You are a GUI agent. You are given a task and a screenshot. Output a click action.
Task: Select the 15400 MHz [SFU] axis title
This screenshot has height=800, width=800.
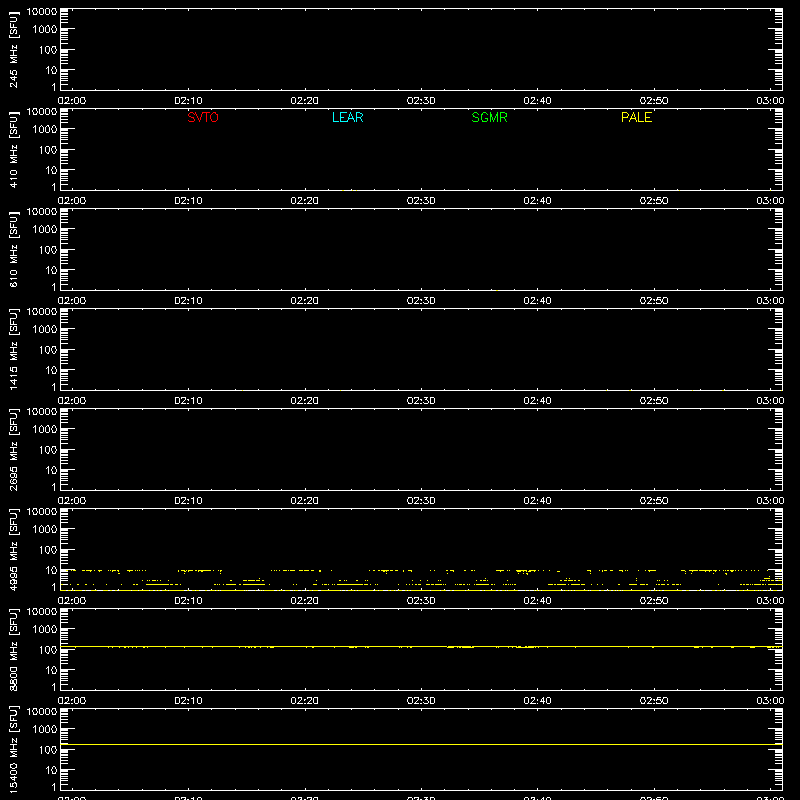pos(13,749)
